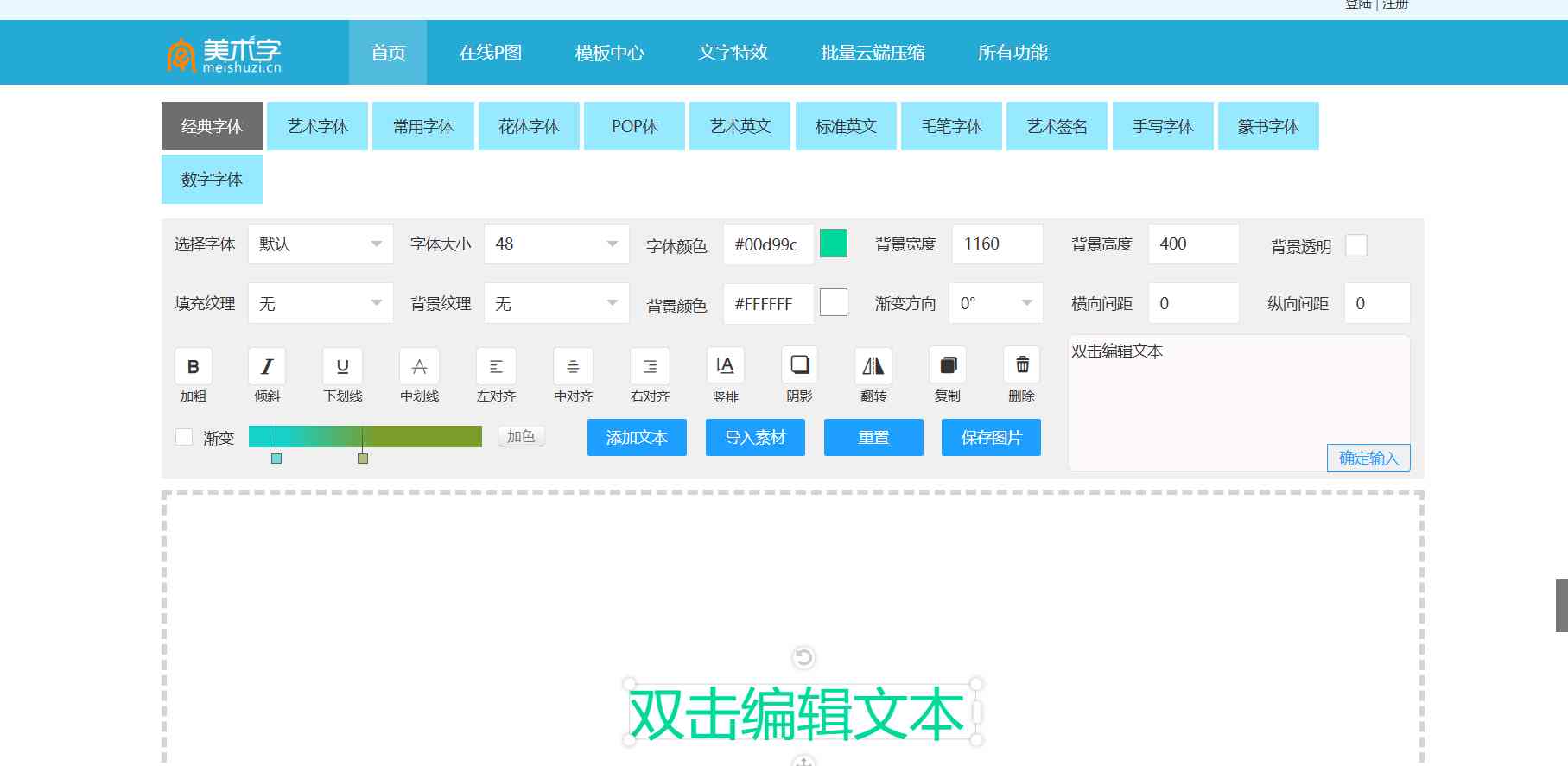
Task: Open the 模板中心 nav item
Action: [x=610, y=53]
